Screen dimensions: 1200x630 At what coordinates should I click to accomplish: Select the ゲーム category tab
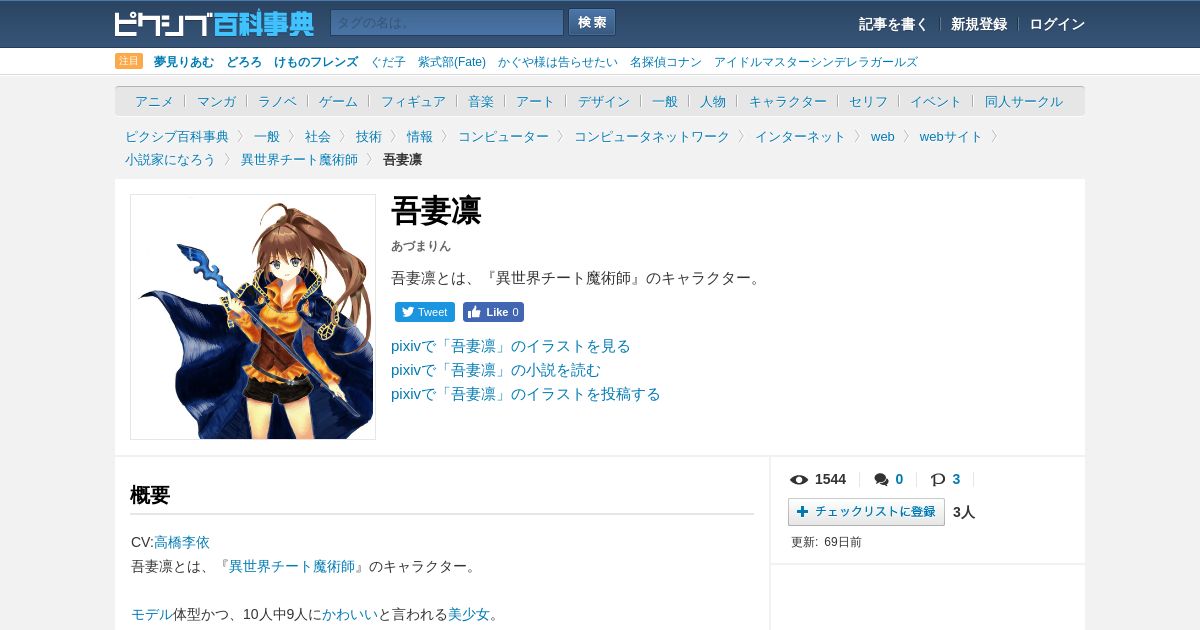338,101
